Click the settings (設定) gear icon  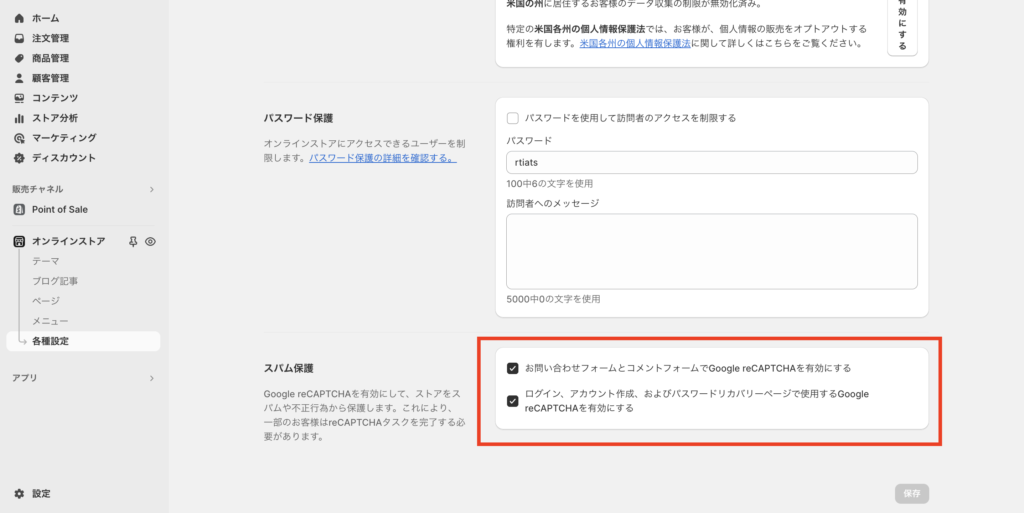[19, 494]
